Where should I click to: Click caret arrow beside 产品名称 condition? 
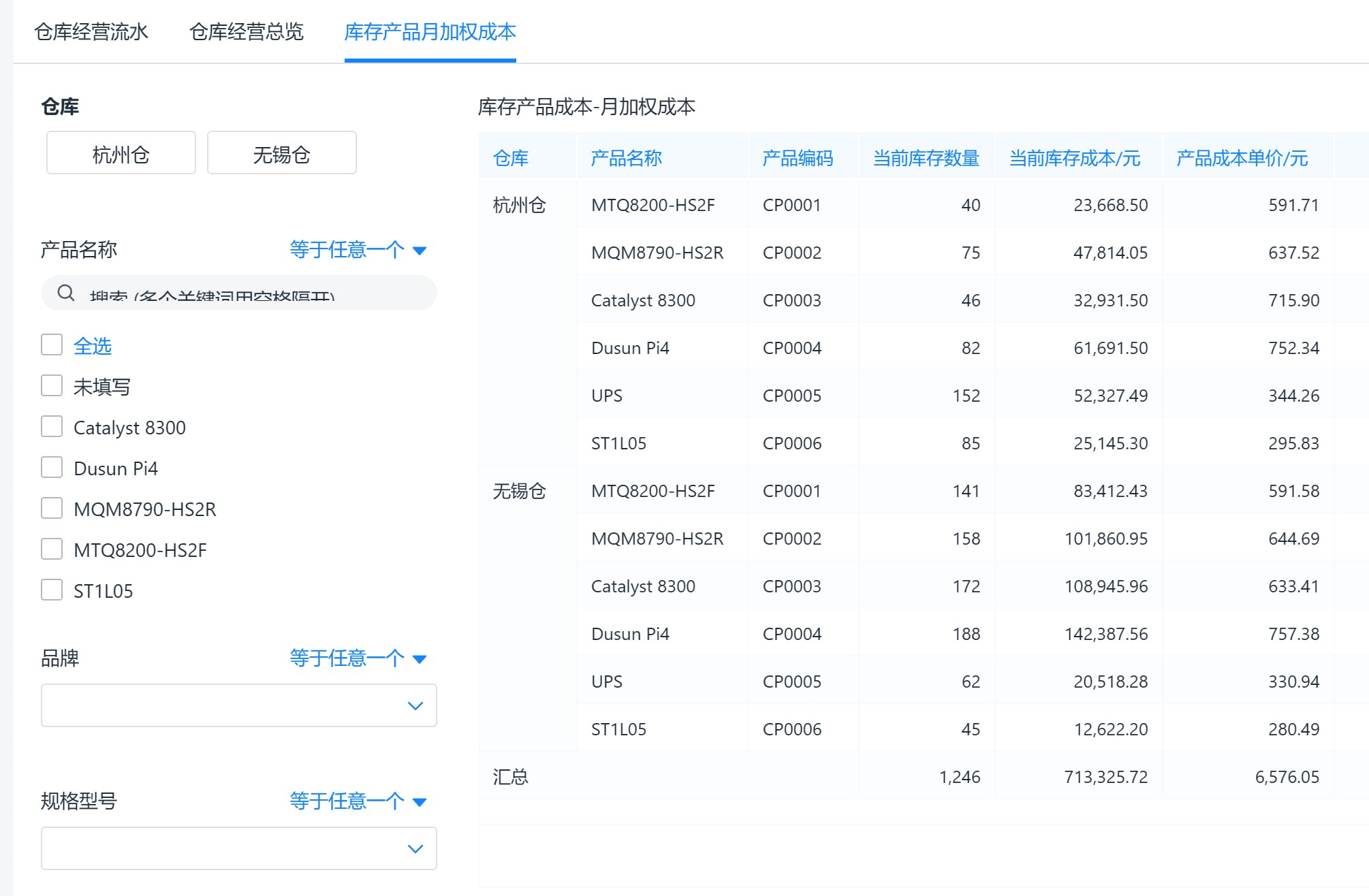[x=420, y=251]
